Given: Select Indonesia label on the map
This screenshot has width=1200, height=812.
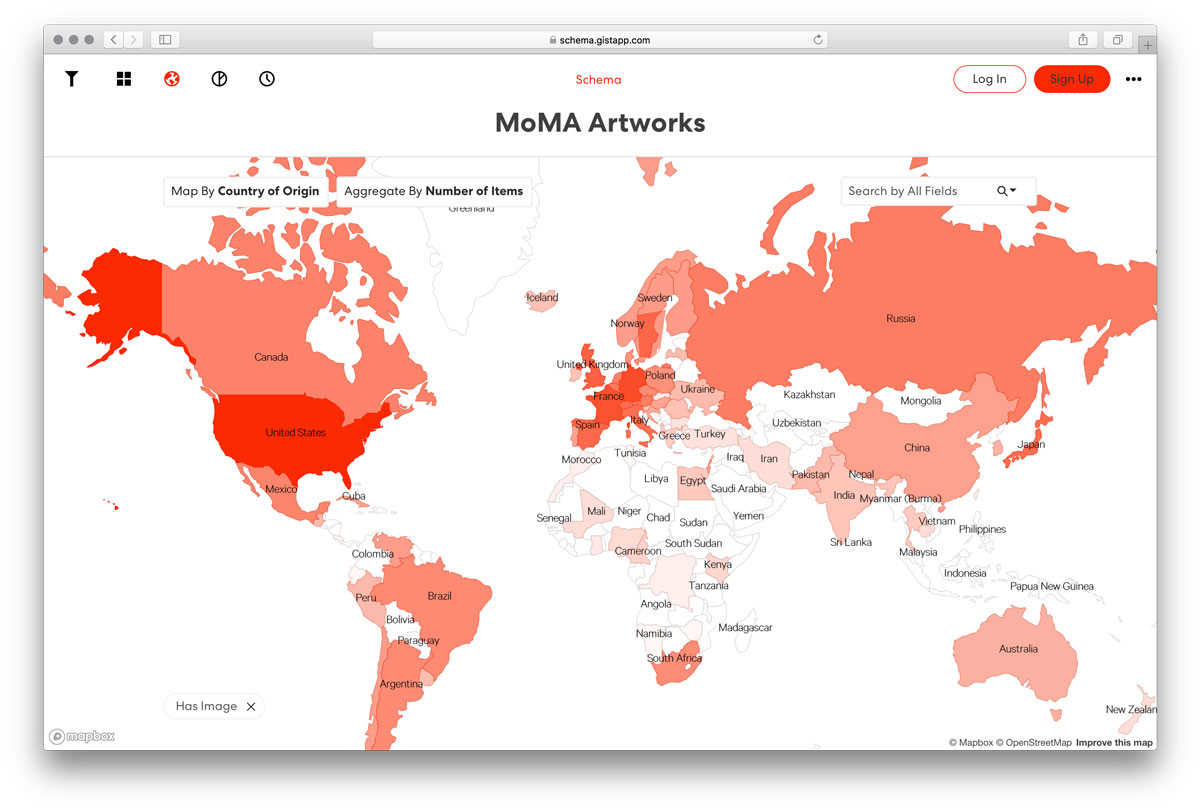Looking at the screenshot, I should 965,573.
